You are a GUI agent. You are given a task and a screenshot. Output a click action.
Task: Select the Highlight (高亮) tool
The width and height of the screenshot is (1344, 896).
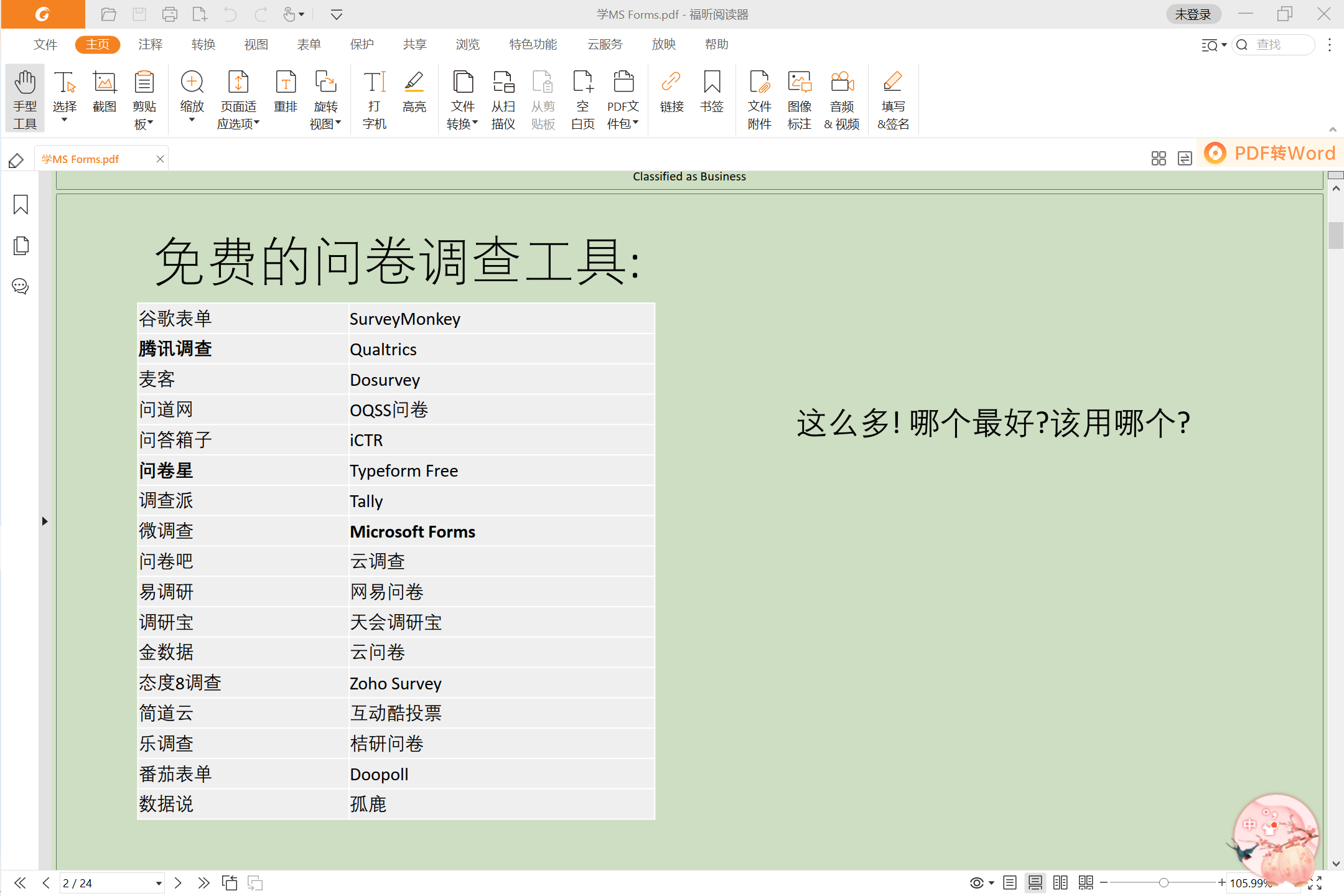coord(414,91)
